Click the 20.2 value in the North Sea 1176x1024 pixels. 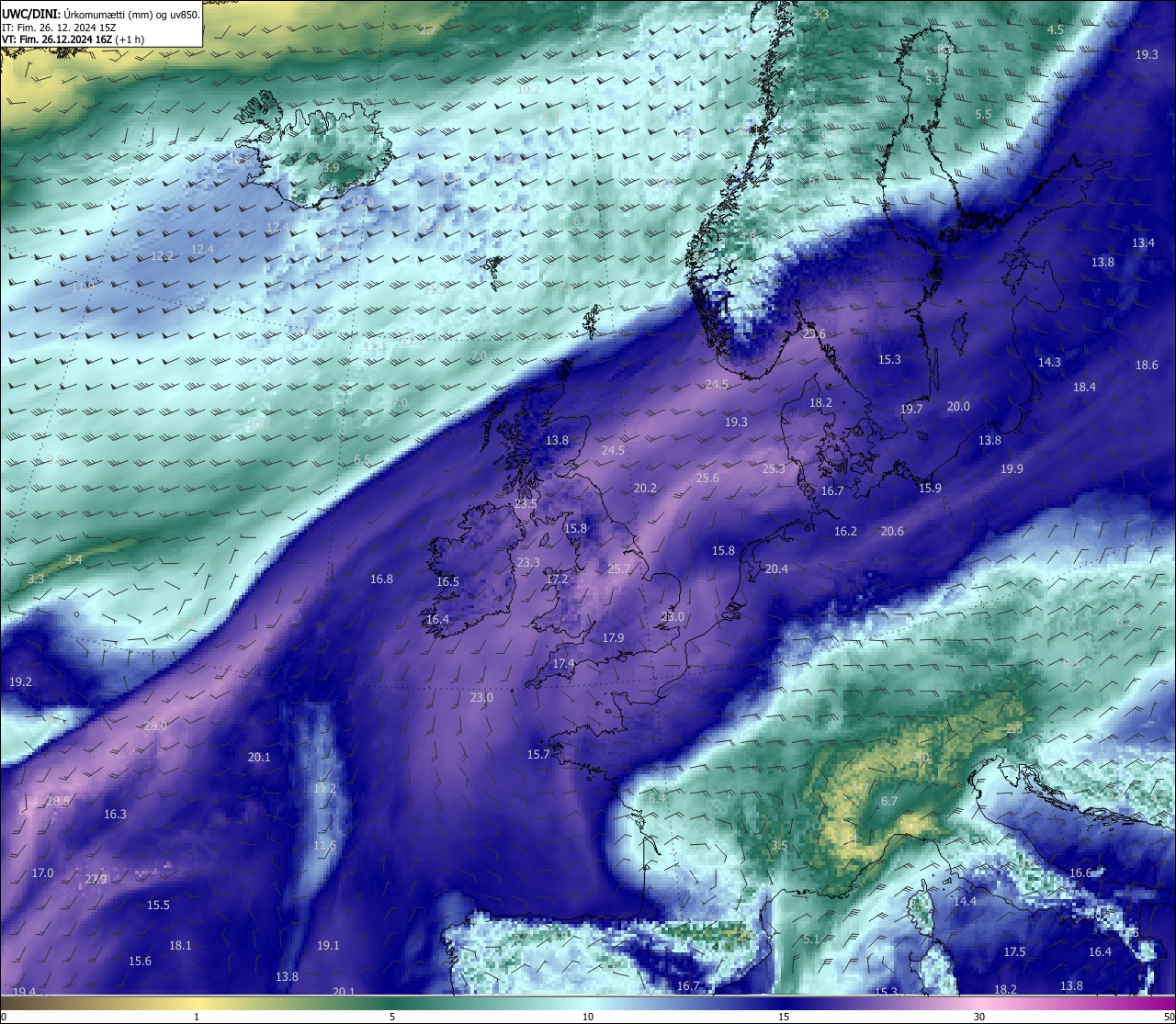tap(645, 488)
